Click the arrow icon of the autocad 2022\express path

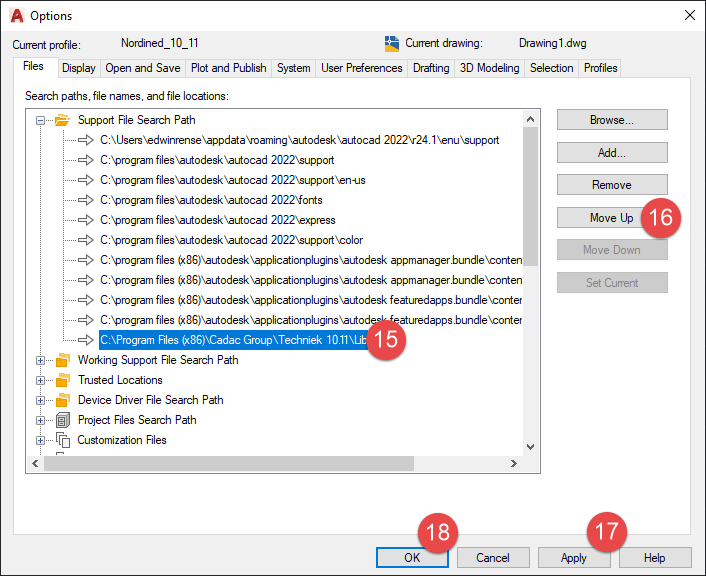tap(86, 220)
